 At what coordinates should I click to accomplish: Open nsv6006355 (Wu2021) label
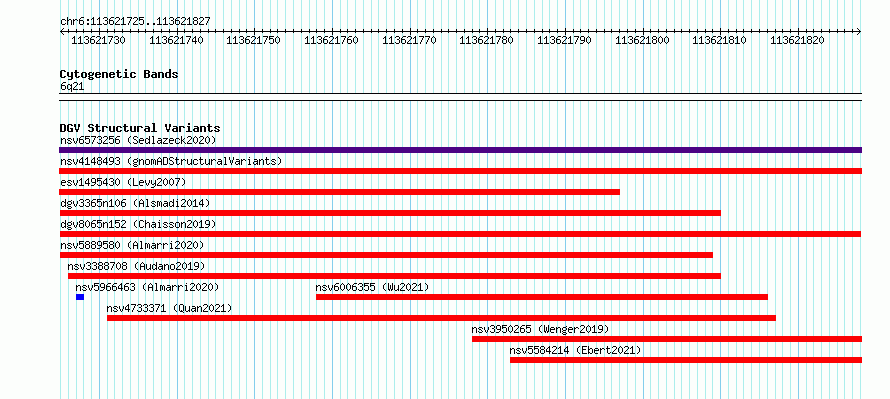pyautogui.click(x=372, y=287)
